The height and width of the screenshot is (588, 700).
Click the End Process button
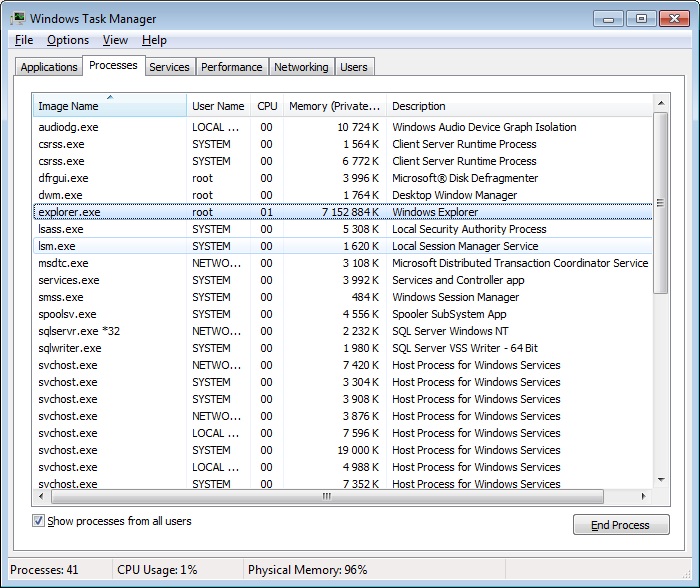click(x=621, y=525)
